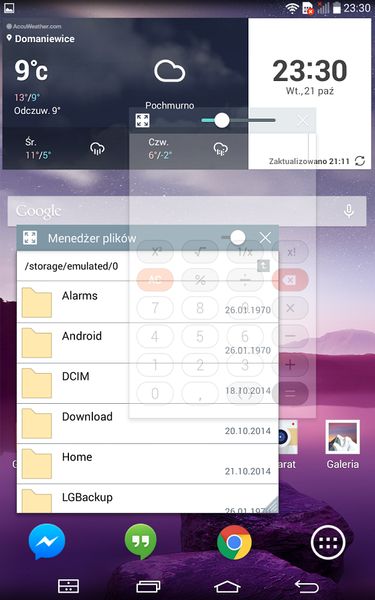Tap Wt., 21 paź date text

(x=310, y=91)
